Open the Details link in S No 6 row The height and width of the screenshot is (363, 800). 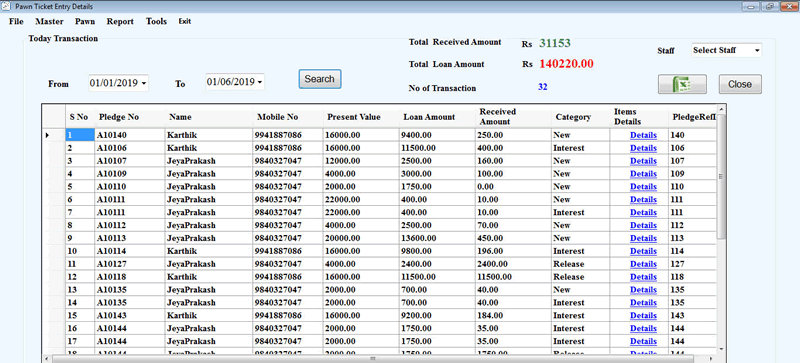click(643, 200)
